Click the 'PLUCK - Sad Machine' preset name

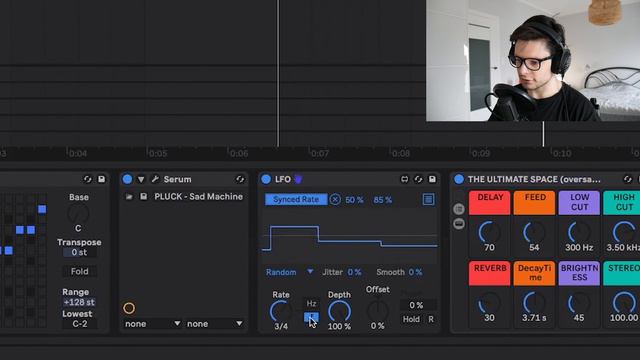[x=198, y=197]
